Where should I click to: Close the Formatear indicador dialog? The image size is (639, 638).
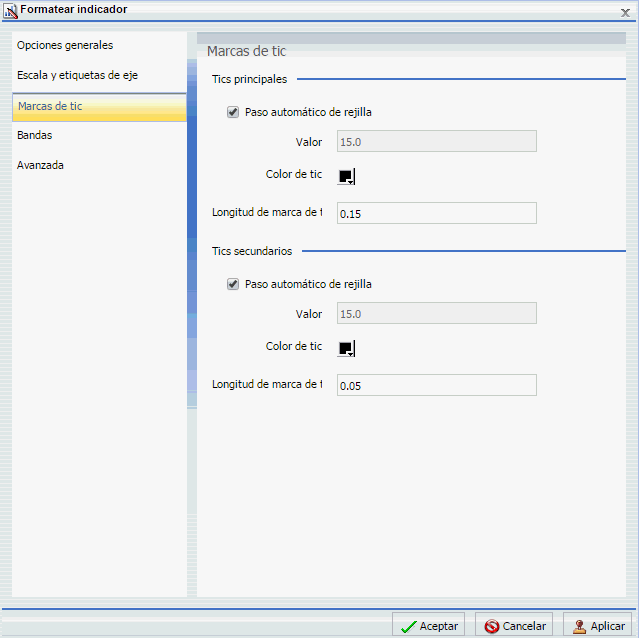625,13
